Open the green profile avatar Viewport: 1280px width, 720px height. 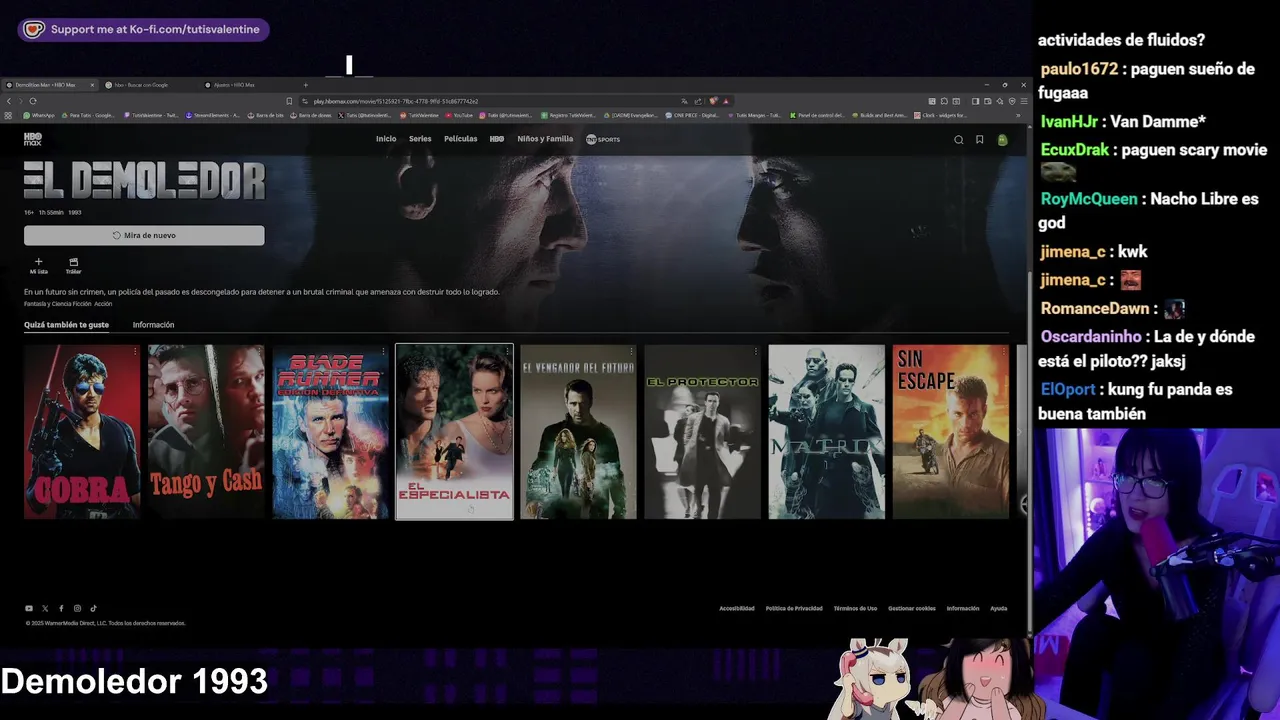[1002, 140]
